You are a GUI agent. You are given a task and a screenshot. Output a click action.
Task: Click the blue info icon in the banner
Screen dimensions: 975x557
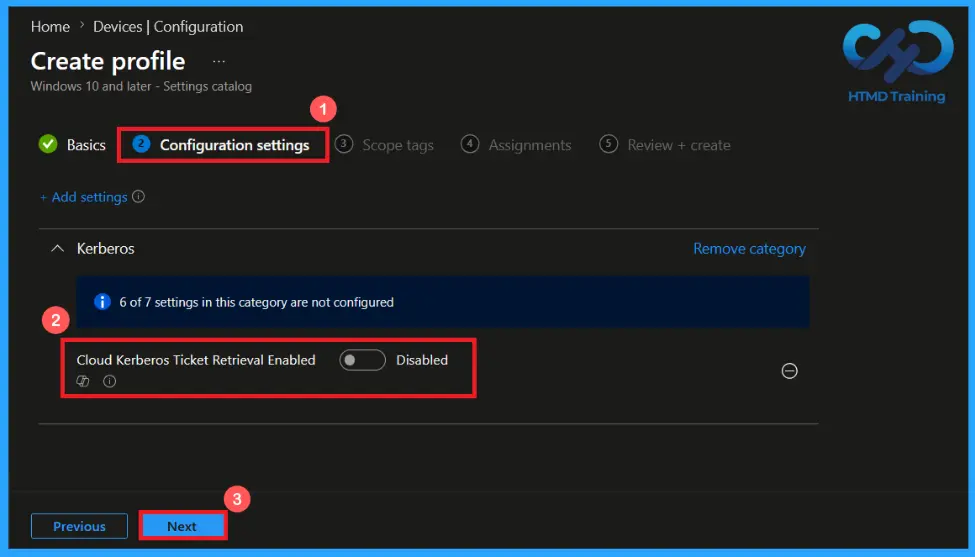102,302
